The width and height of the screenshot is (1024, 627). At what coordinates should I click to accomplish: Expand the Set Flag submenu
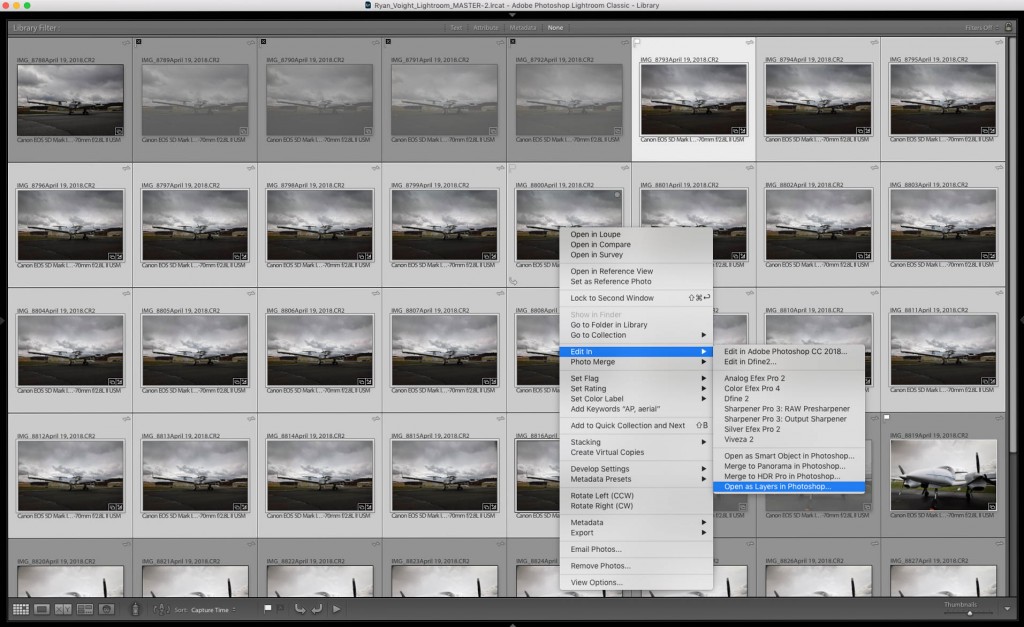click(x=636, y=378)
